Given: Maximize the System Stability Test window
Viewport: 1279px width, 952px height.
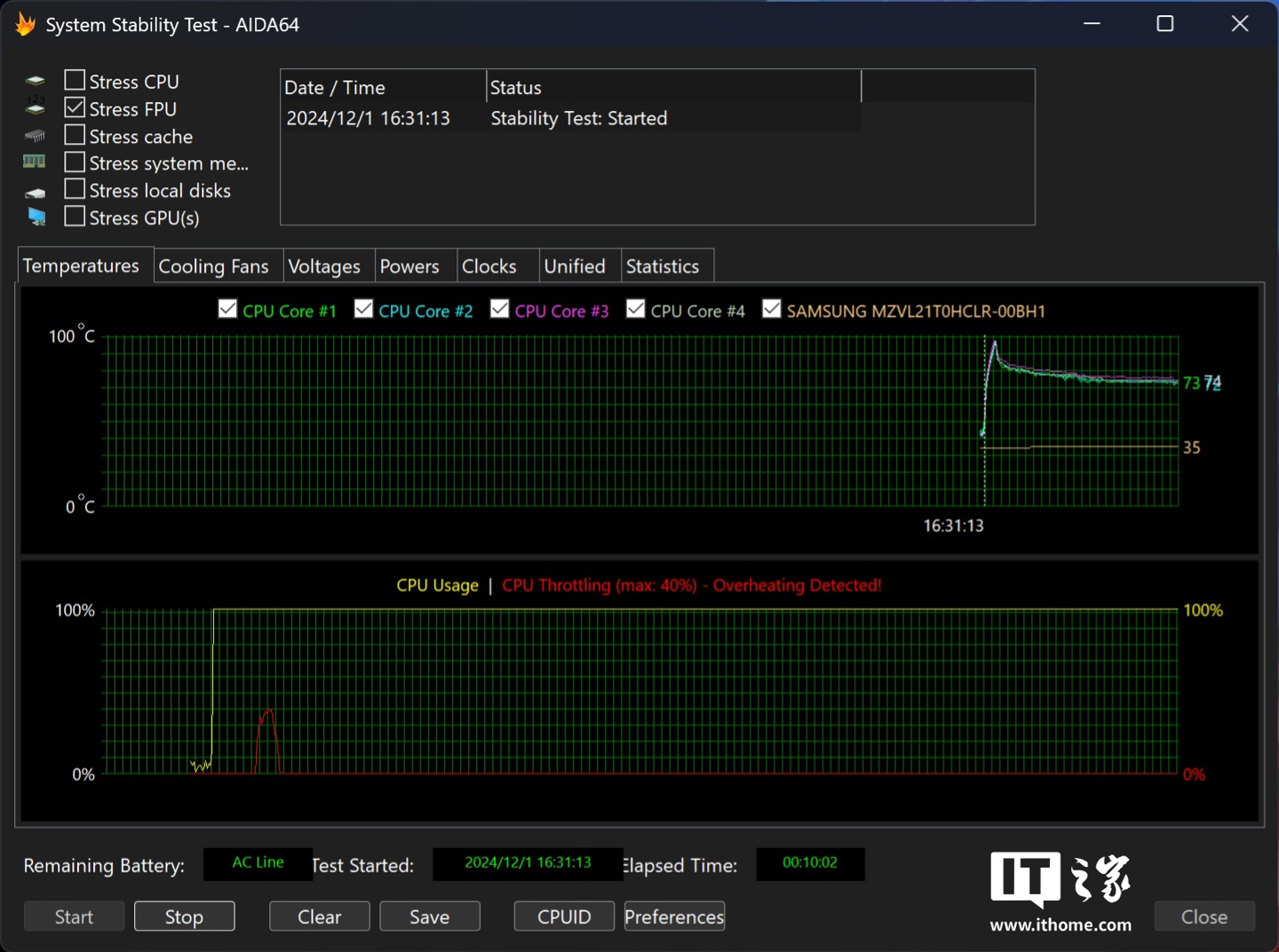Looking at the screenshot, I should pyautogui.click(x=1165, y=24).
